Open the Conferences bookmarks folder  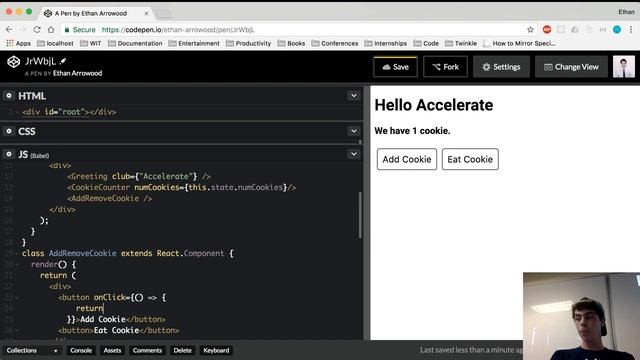tap(335, 43)
